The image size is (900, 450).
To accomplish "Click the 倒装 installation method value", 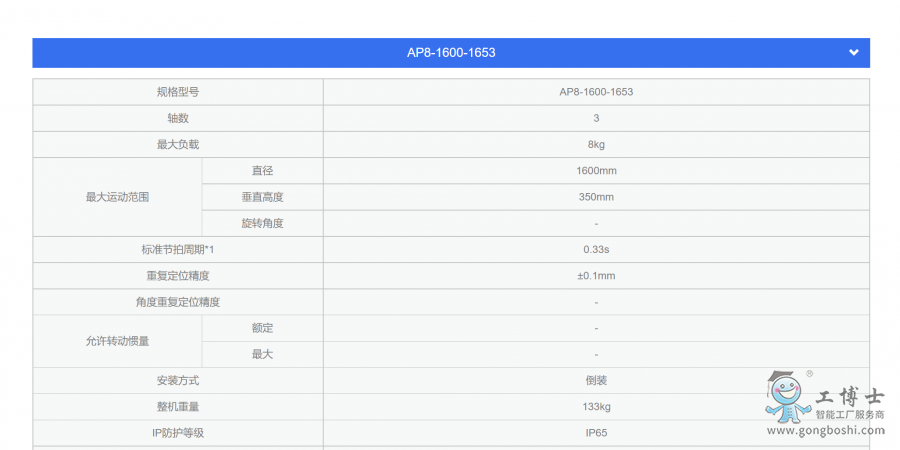I will click(596, 381).
